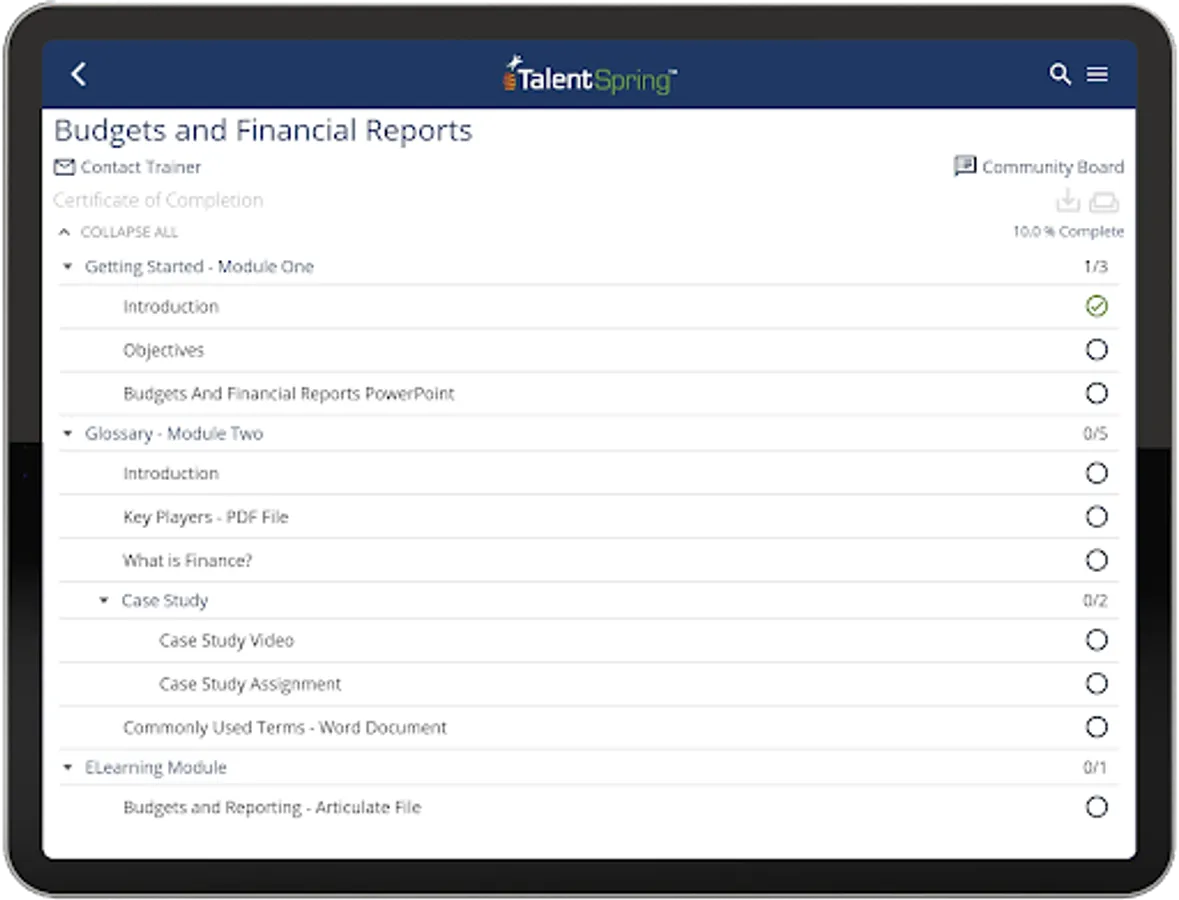
Task: Click Glossary - Module Two title
Action: (174, 434)
